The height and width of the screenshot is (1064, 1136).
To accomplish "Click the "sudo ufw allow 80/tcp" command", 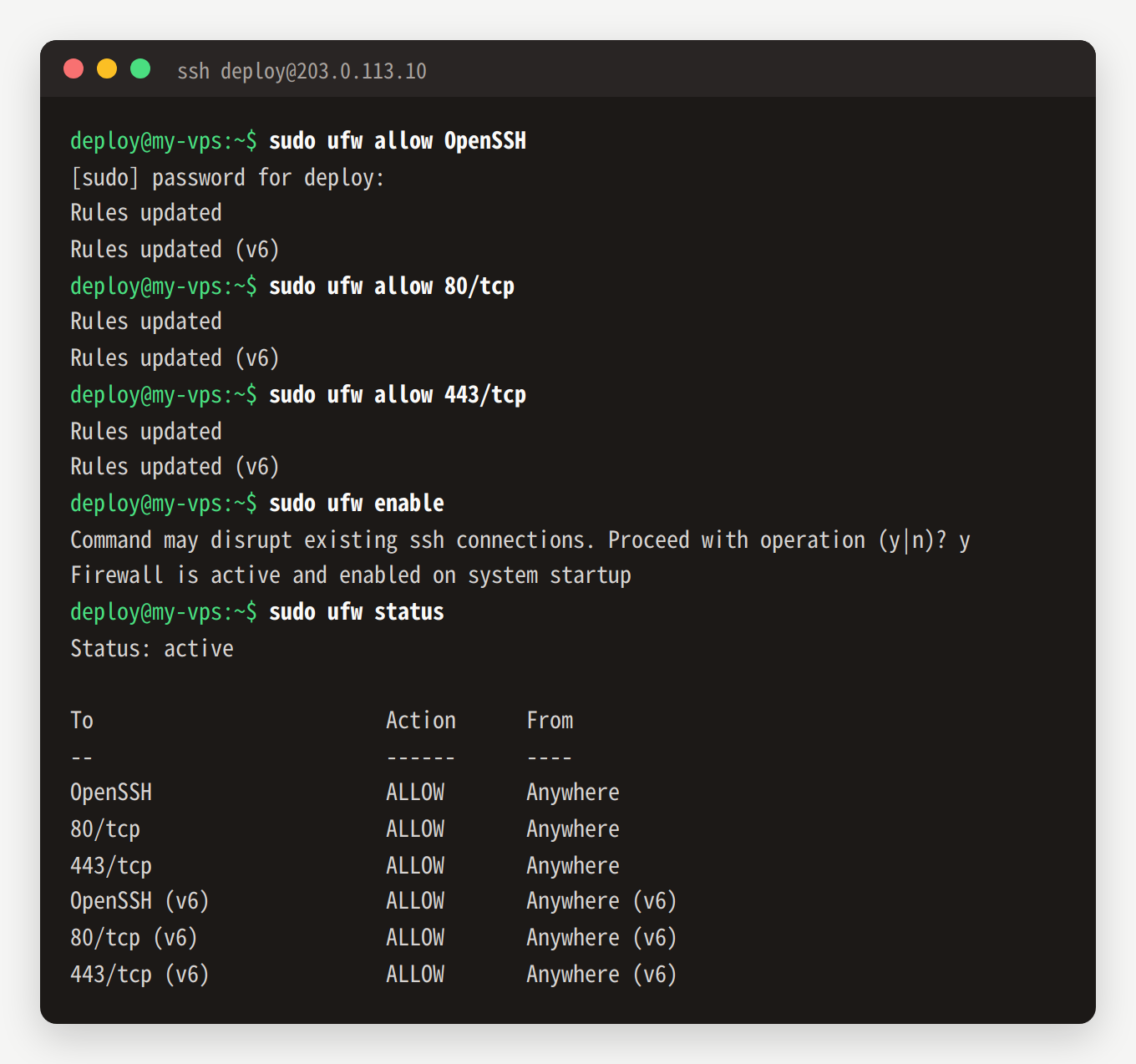I will tap(392, 286).
